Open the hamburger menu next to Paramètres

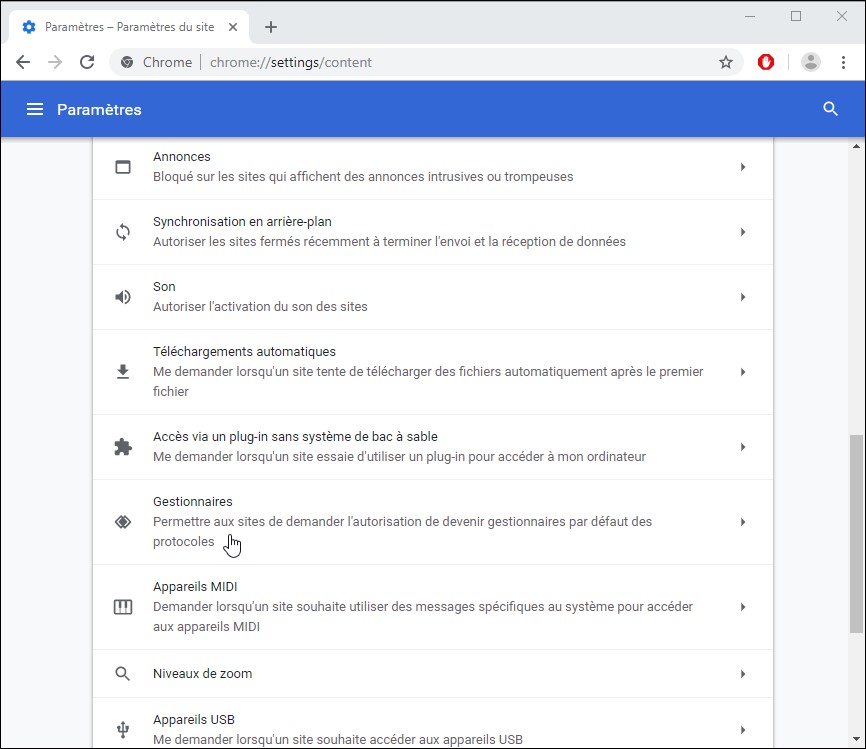35,109
